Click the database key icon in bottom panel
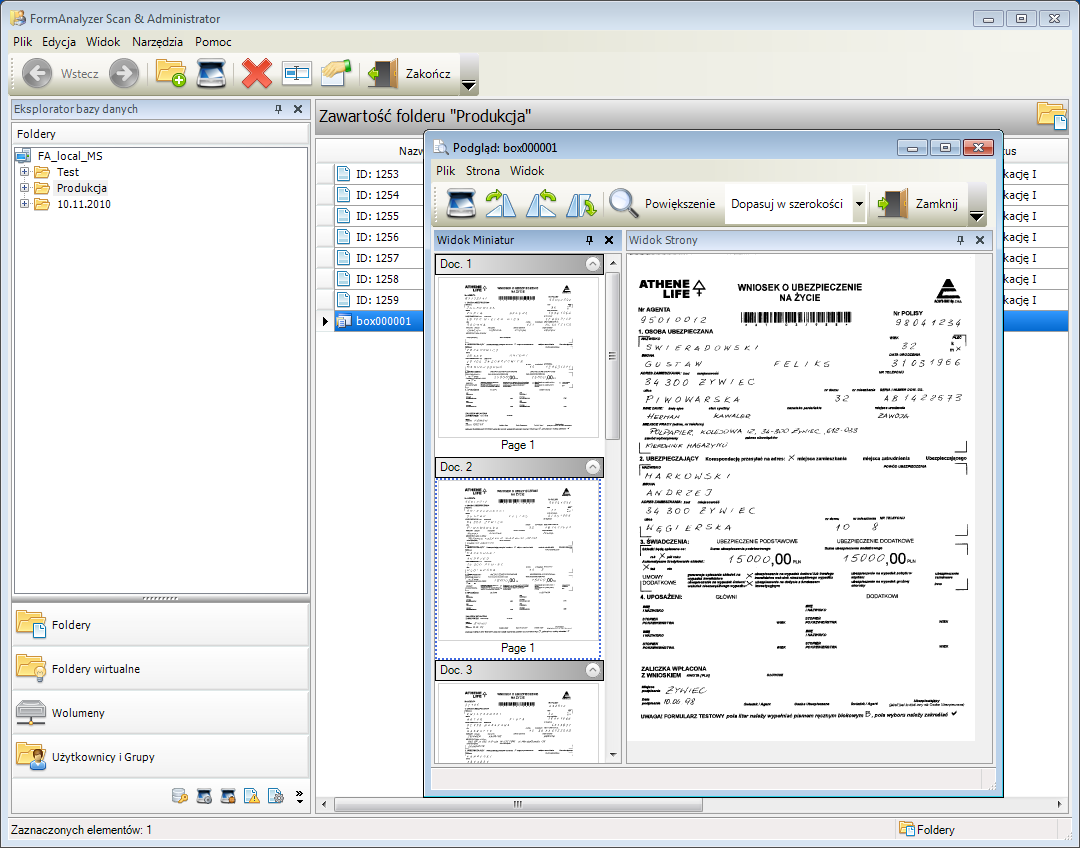The height and width of the screenshot is (848, 1081). pyautogui.click(x=180, y=796)
